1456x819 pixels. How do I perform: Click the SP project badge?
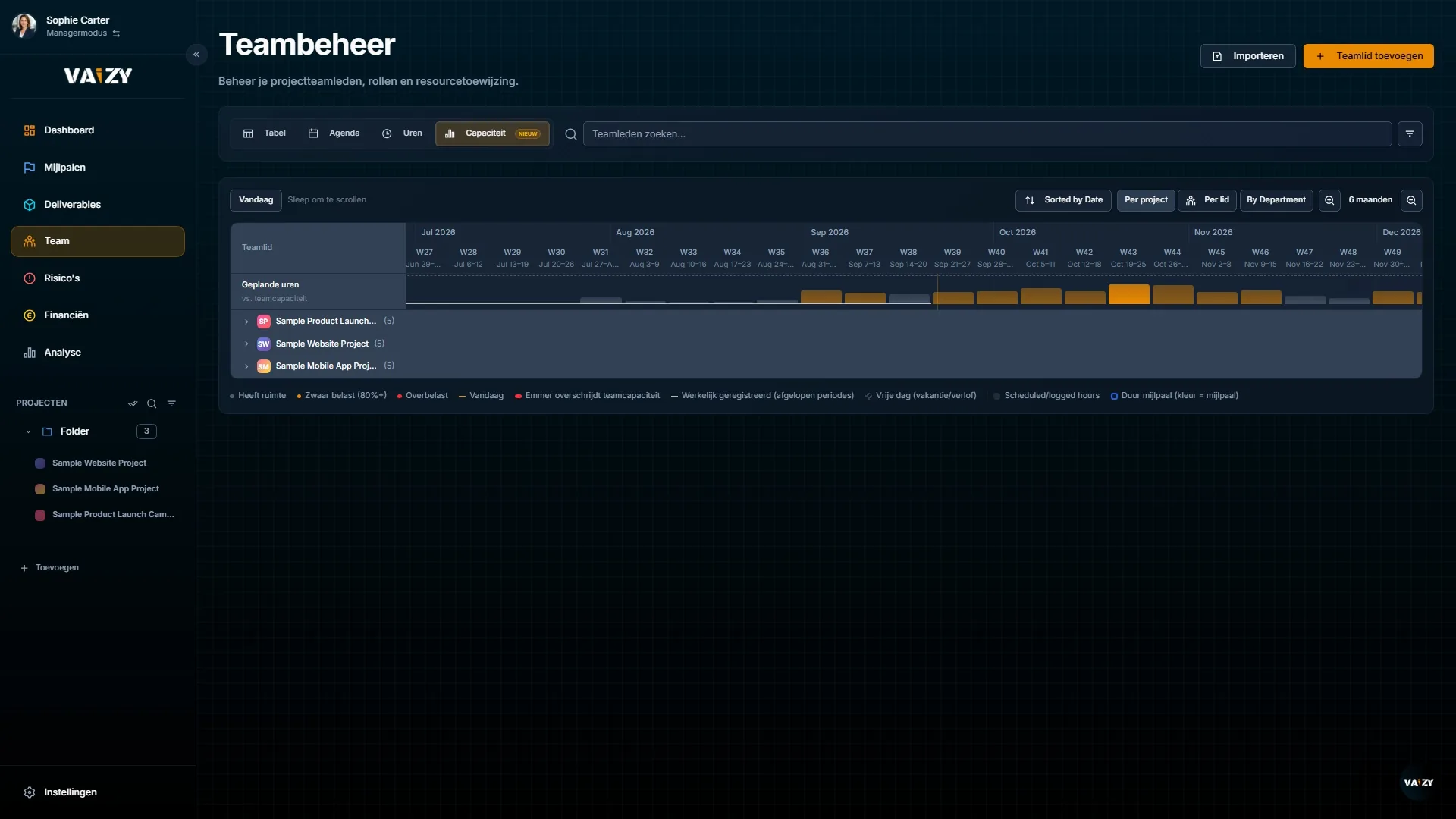click(263, 322)
